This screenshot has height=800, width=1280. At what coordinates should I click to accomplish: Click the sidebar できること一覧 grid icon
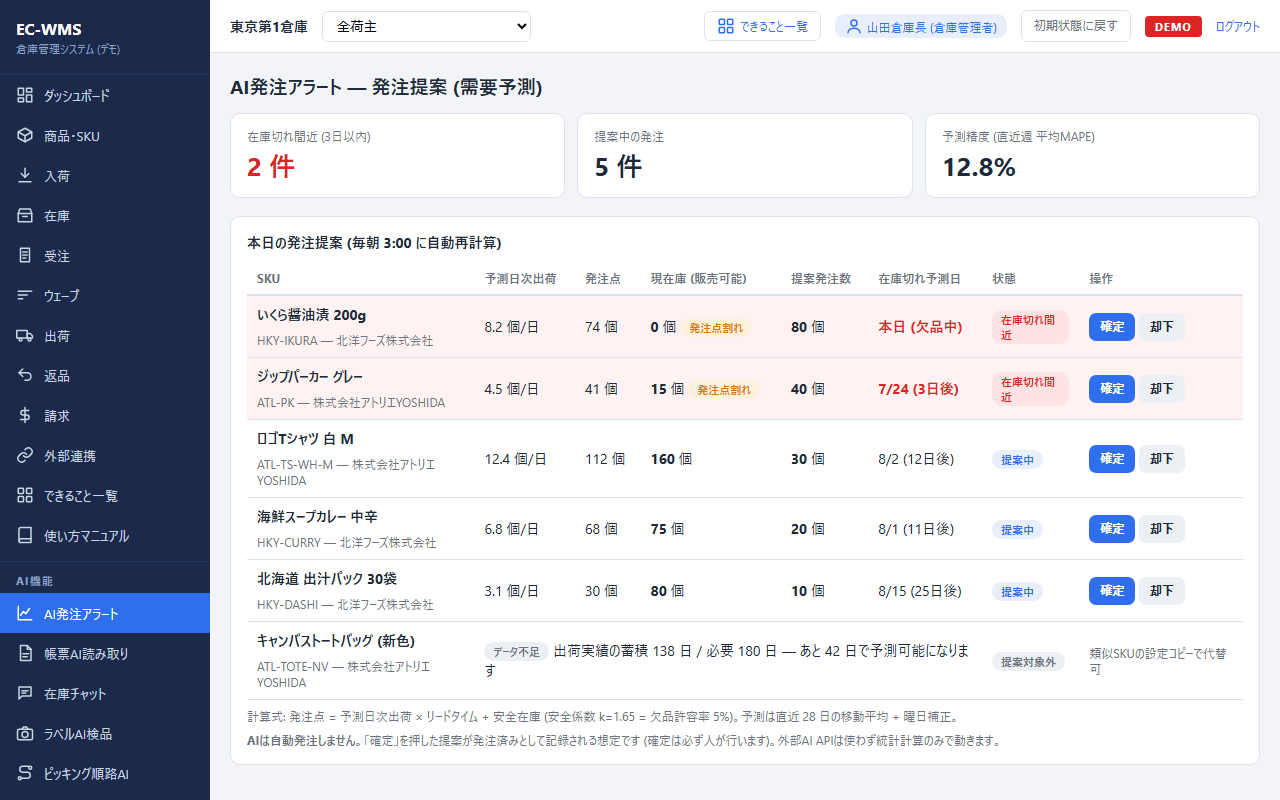25,496
